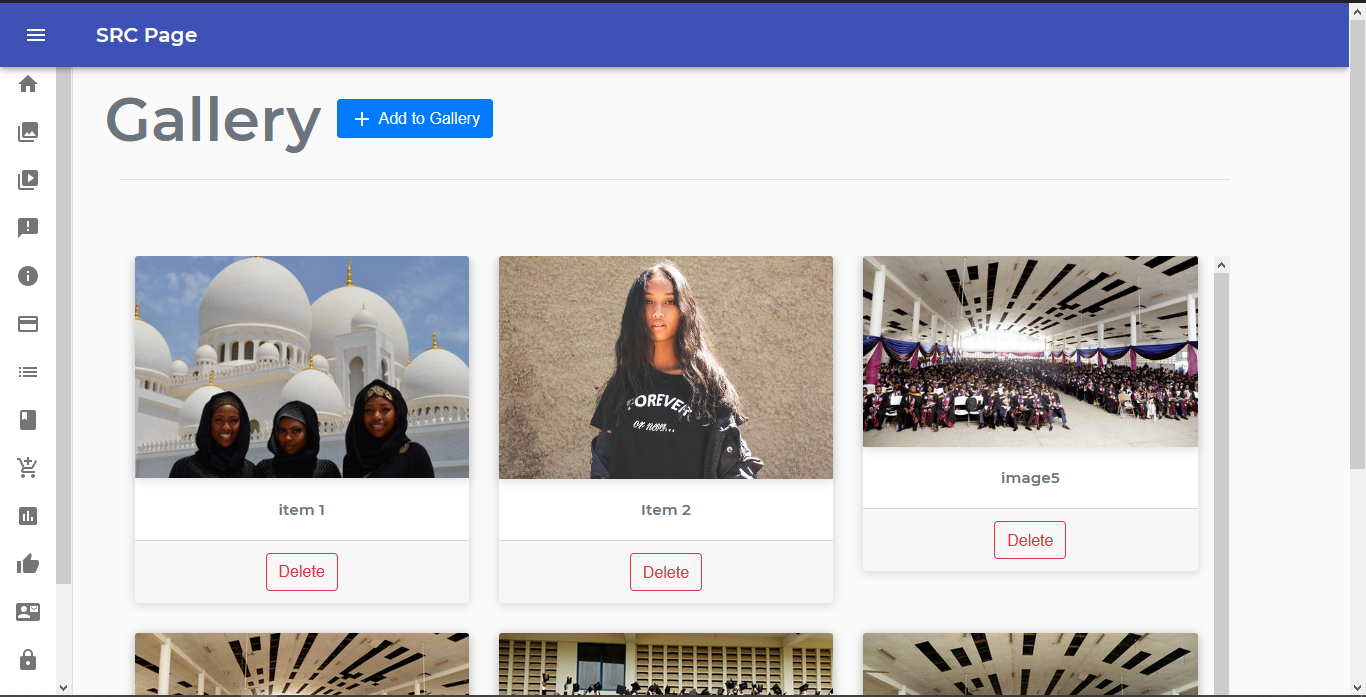Open the book sidebar icon
Screen dimensions: 1366x697
tap(28, 420)
